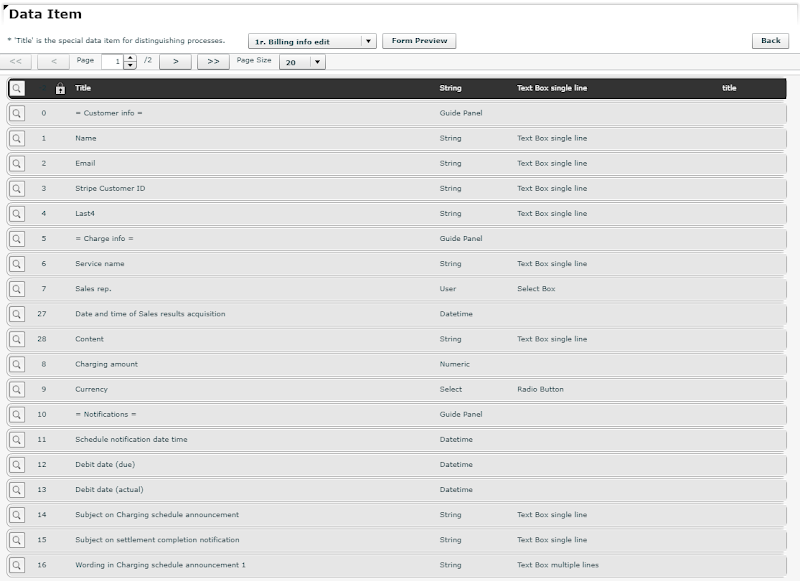Click 'Select Box' in Sales rep. row
The image size is (800, 581).
pos(536,289)
